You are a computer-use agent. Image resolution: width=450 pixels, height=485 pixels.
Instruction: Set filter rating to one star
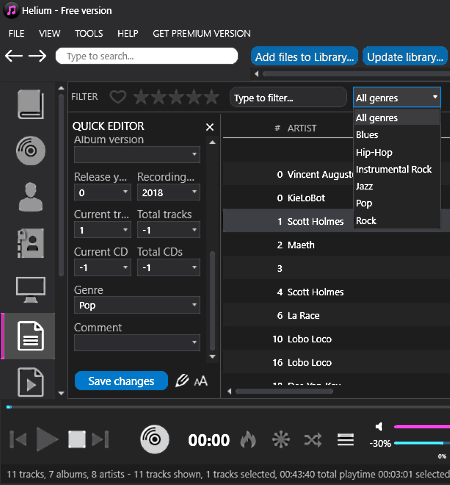coord(141,97)
